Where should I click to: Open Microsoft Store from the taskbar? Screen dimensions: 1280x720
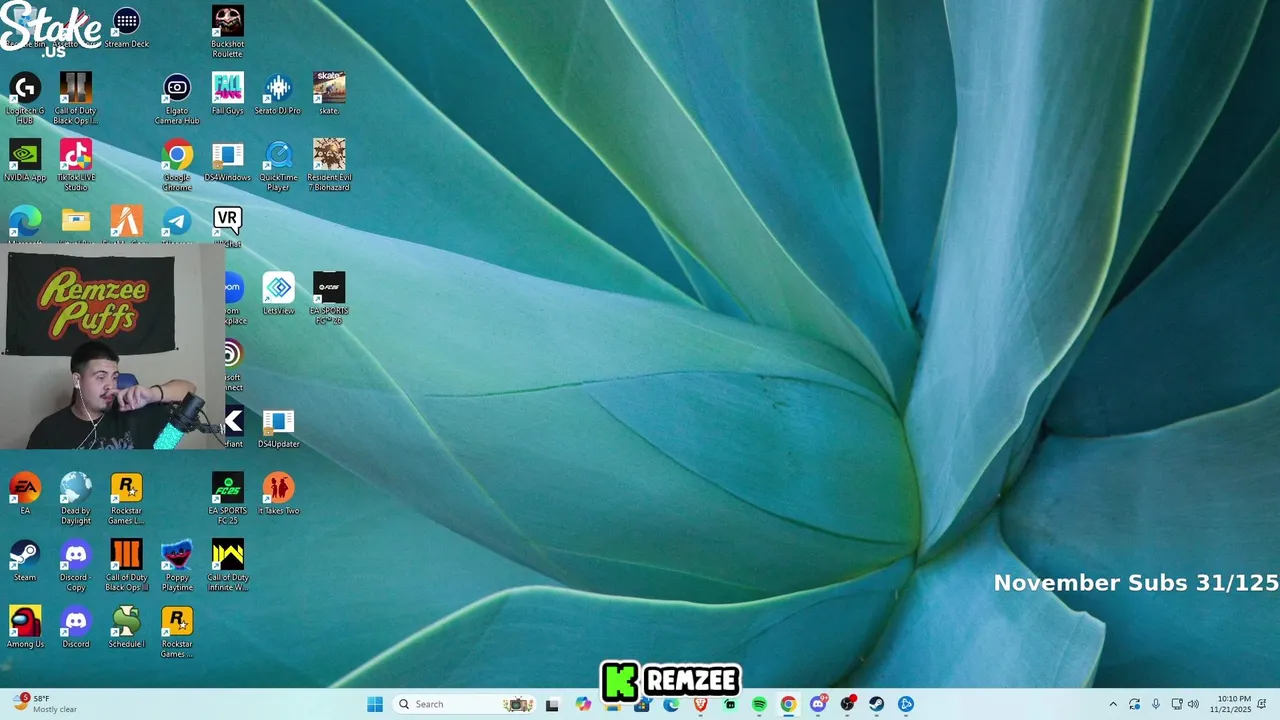tap(642, 704)
